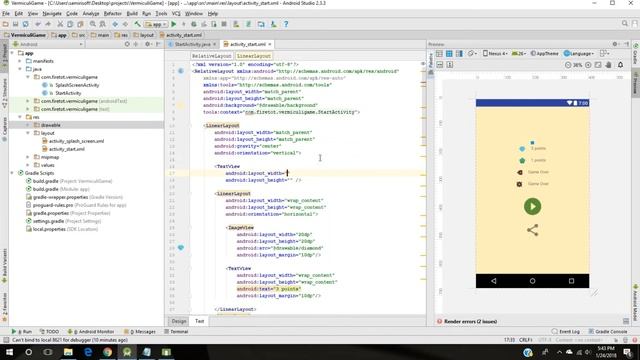
Task: Toggle Design surface view mode
Action: 439,54
